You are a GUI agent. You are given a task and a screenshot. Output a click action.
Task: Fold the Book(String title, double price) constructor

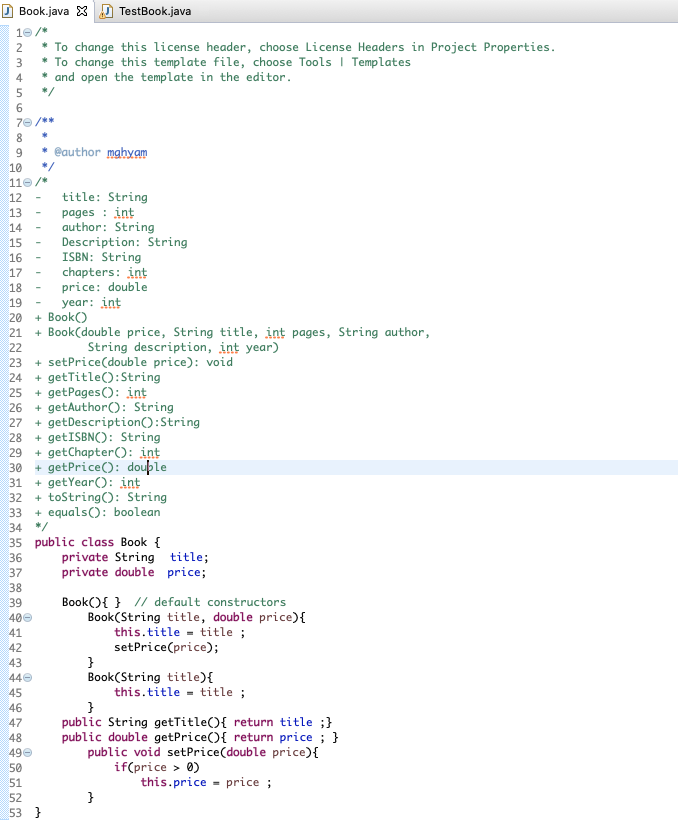point(28,617)
